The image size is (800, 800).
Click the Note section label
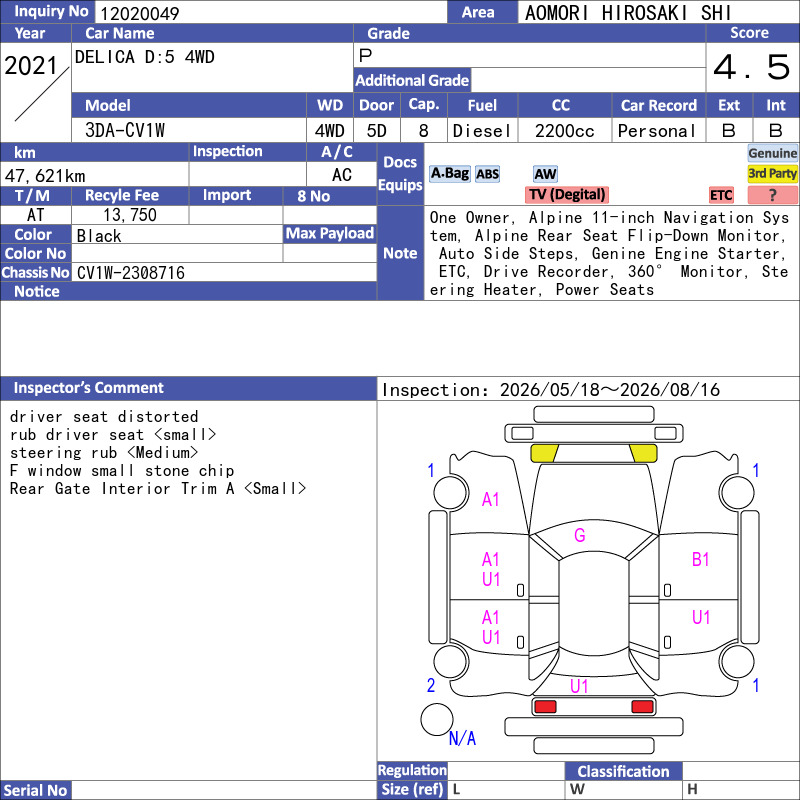(400, 253)
